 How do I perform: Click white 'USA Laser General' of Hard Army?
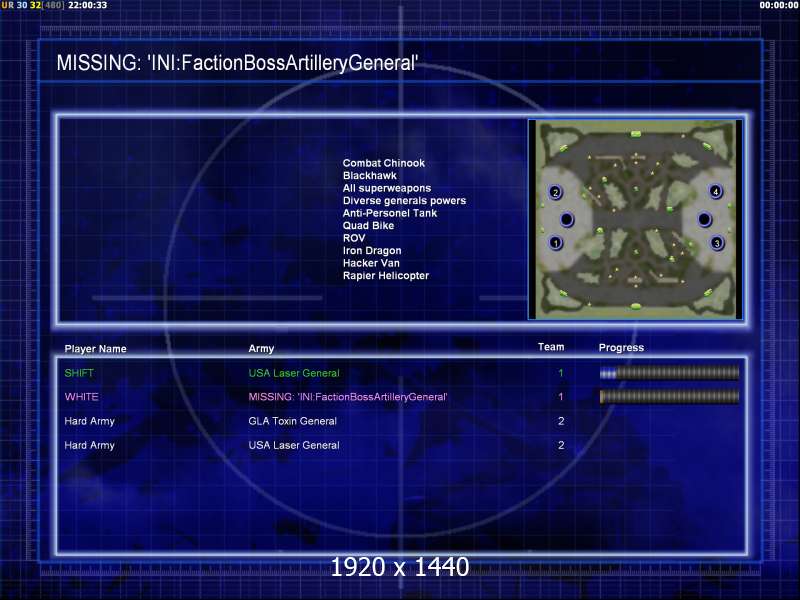294,445
